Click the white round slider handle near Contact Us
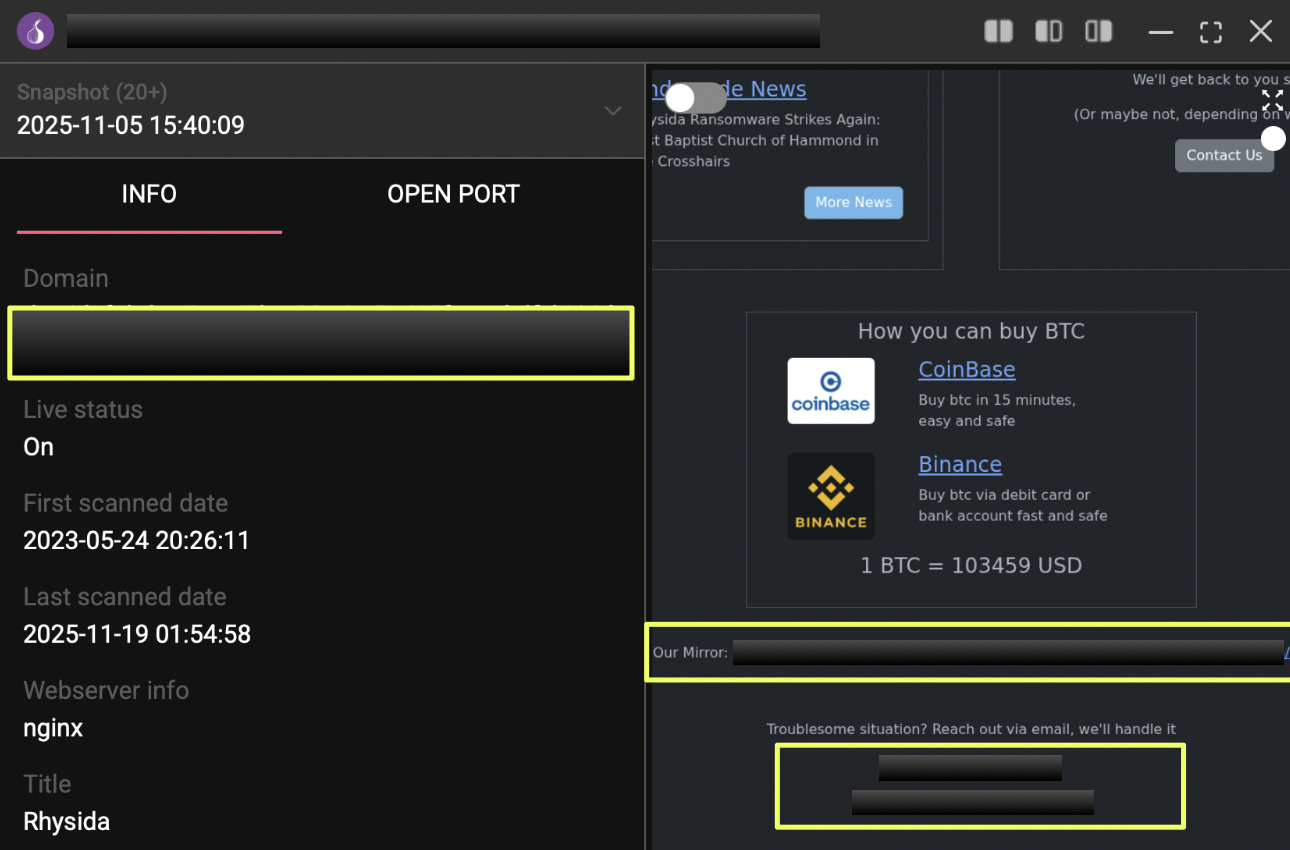The height and width of the screenshot is (850, 1290). [1273, 138]
